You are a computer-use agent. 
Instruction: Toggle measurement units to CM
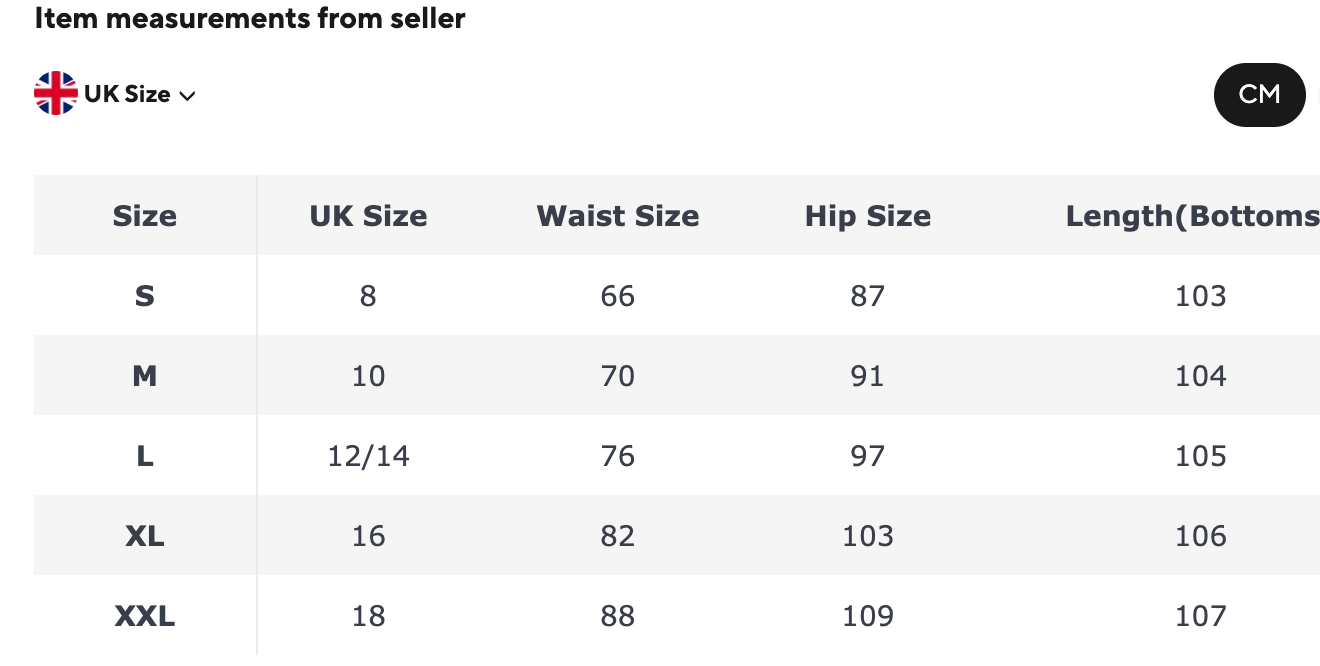coord(1259,94)
